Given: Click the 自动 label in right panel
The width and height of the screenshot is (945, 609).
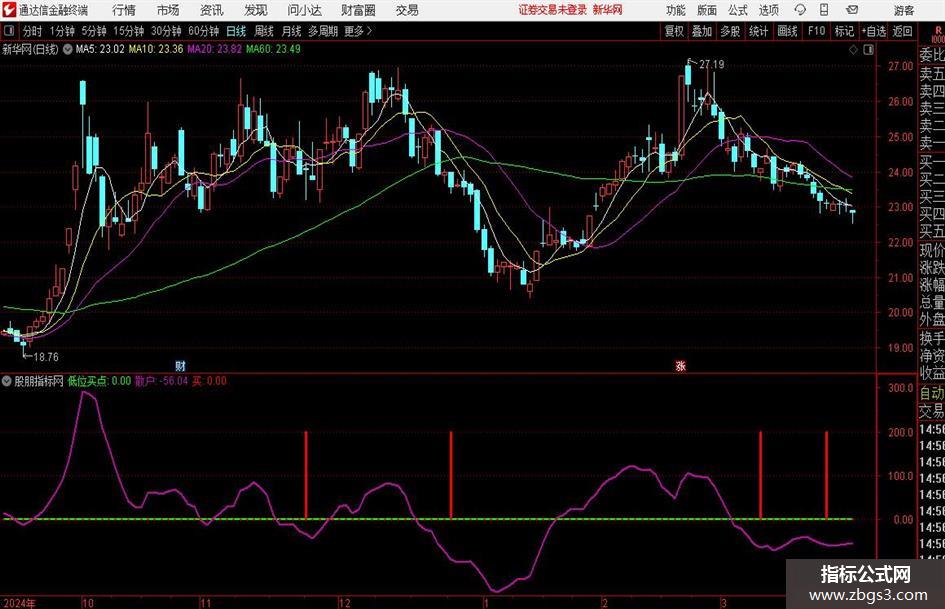Looking at the screenshot, I should [x=931, y=393].
